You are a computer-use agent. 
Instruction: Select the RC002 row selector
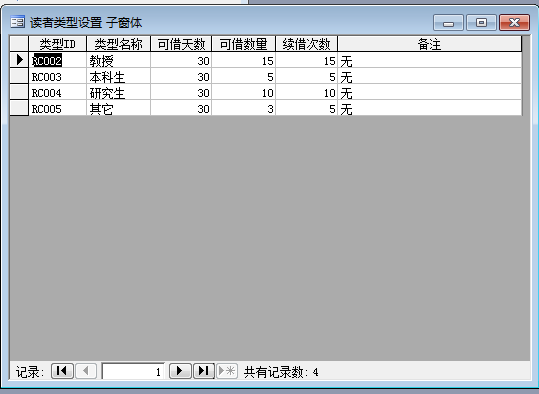pos(19,60)
